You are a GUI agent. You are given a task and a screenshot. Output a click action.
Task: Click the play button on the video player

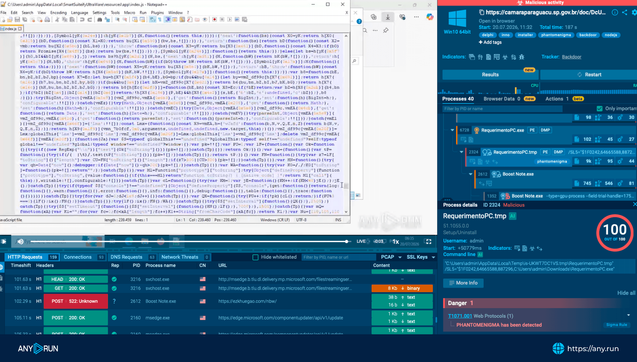pos(4,241)
